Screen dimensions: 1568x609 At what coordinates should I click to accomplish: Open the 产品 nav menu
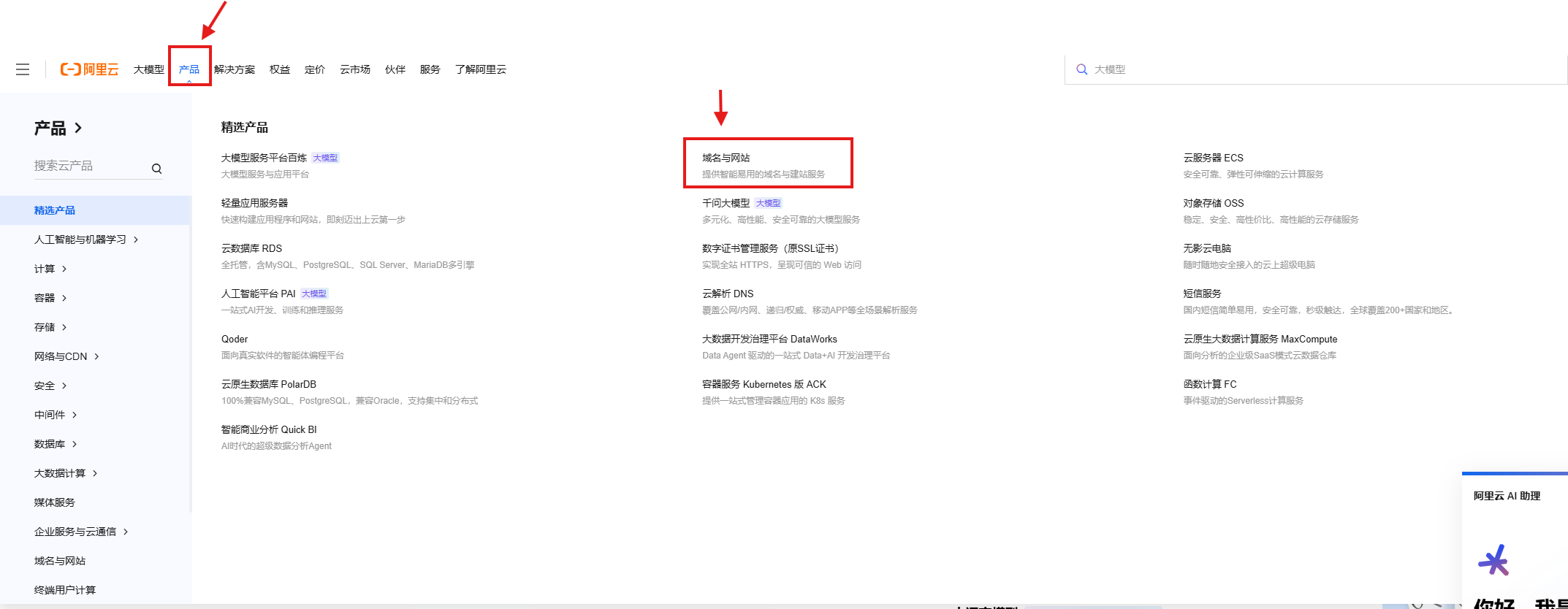click(x=189, y=69)
